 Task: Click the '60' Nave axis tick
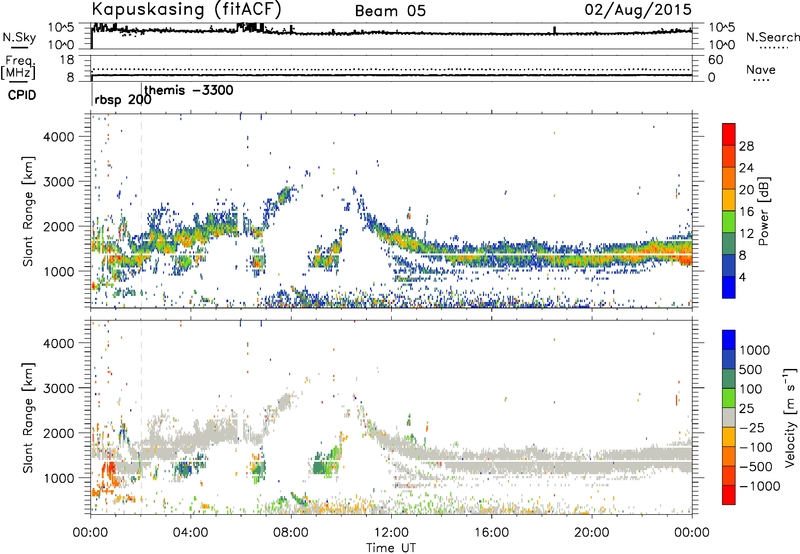[715, 60]
